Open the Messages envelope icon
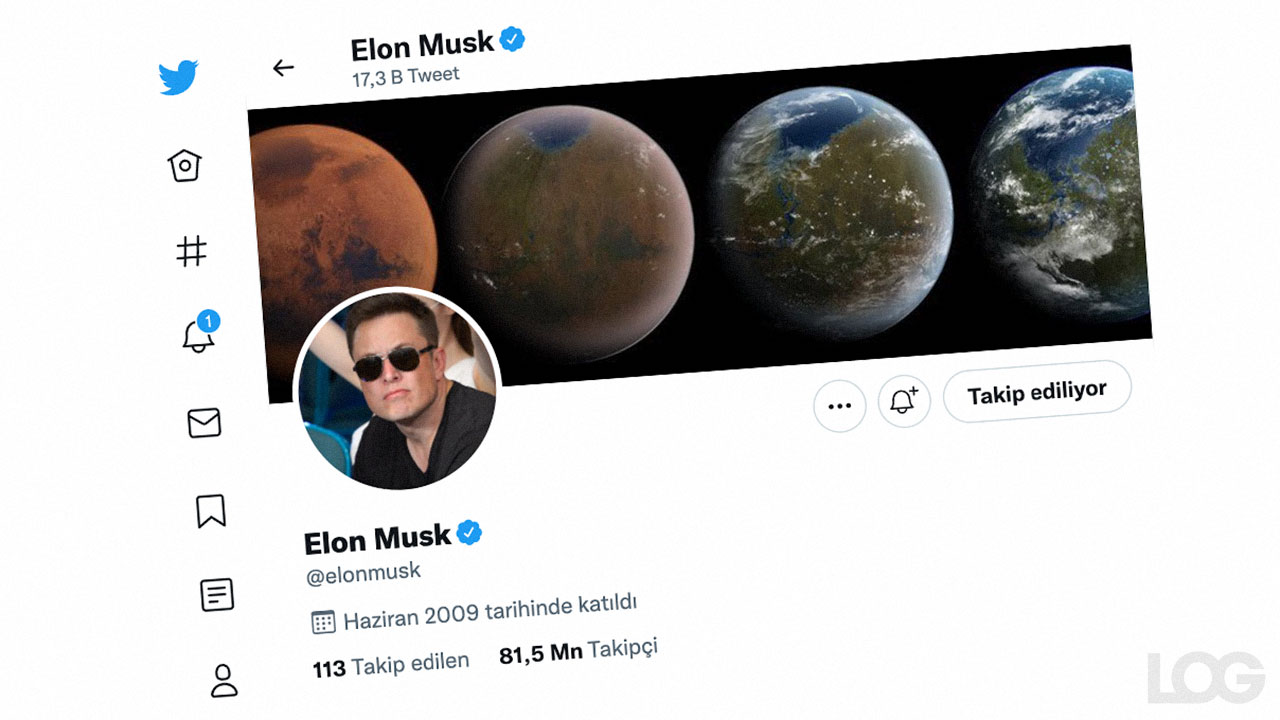1280x720 pixels. point(204,423)
